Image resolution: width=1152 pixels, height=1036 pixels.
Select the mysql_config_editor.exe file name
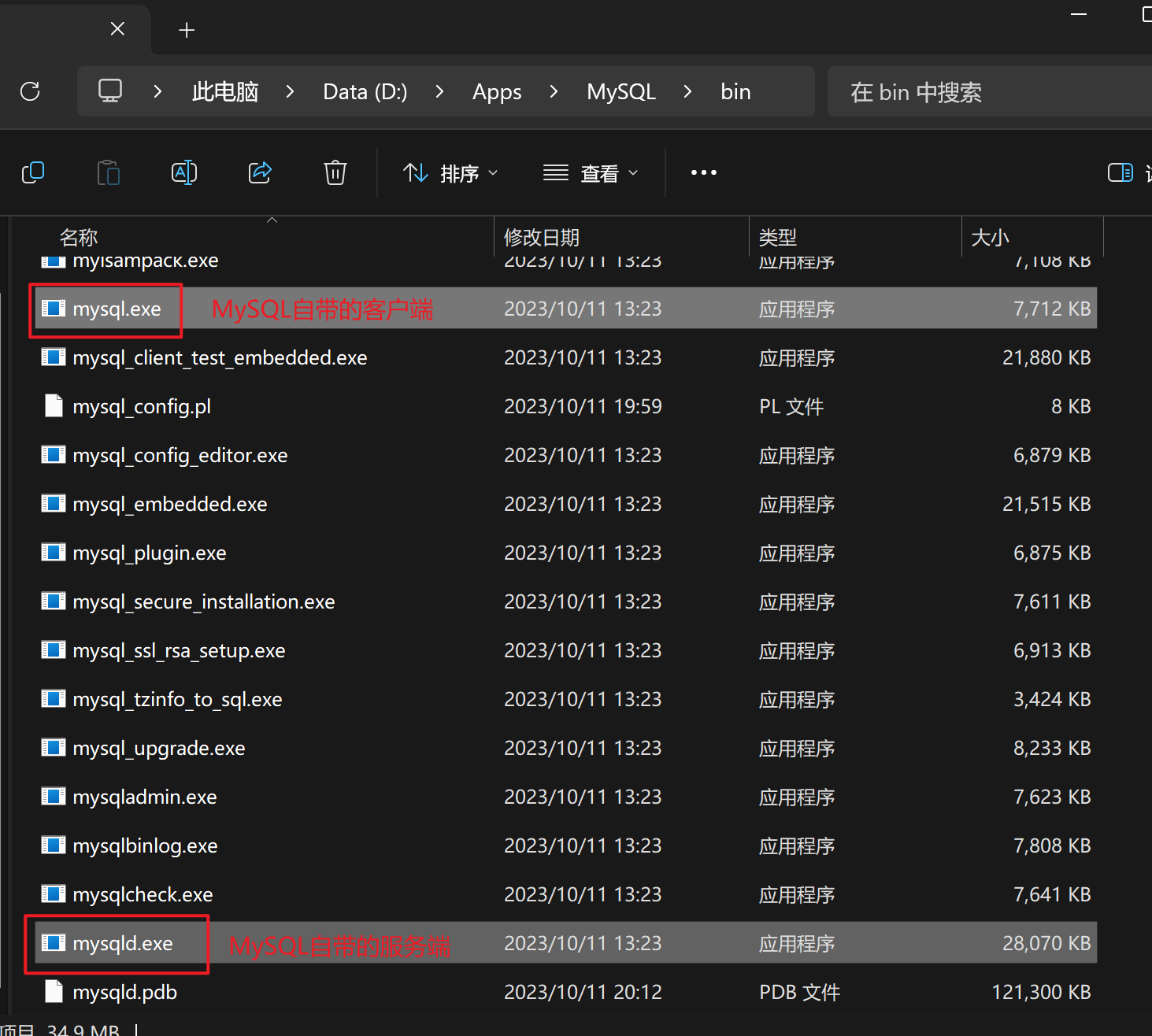[180, 456]
